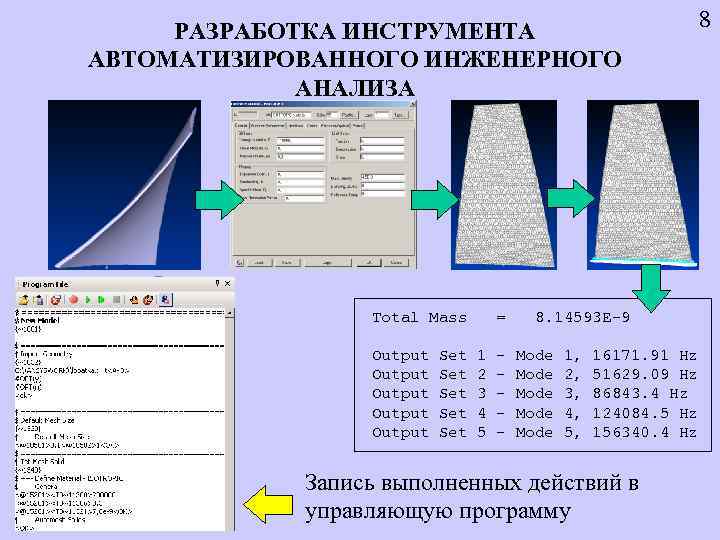The height and width of the screenshot is (540, 720).
Task: Click the Reference Temp input field
Action: point(382,194)
